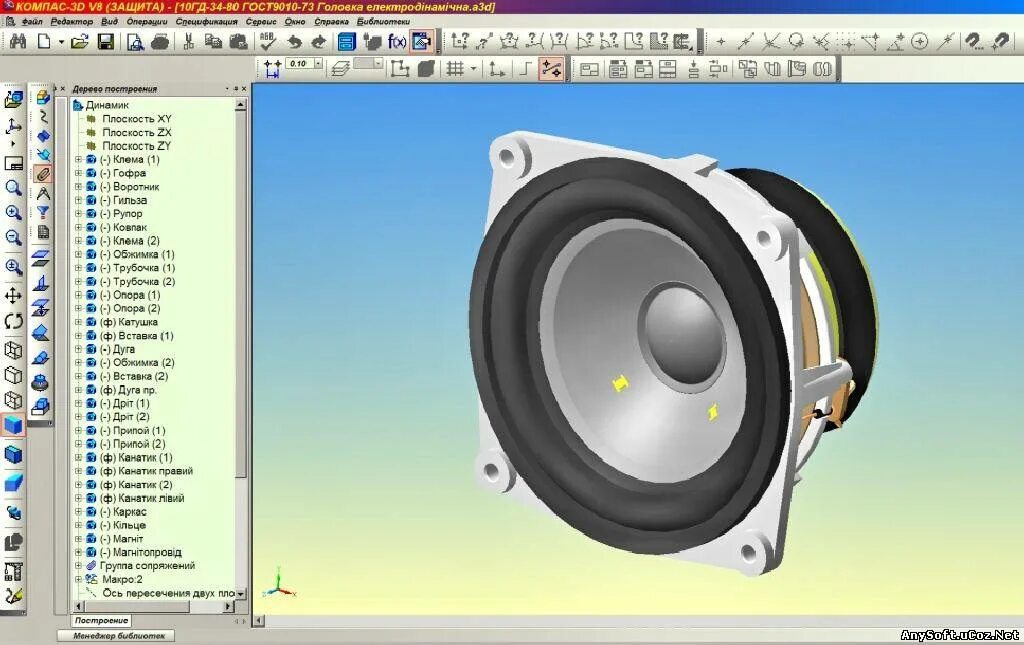
Task: Open the Редактор menu
Action: (x=72, y=22)
